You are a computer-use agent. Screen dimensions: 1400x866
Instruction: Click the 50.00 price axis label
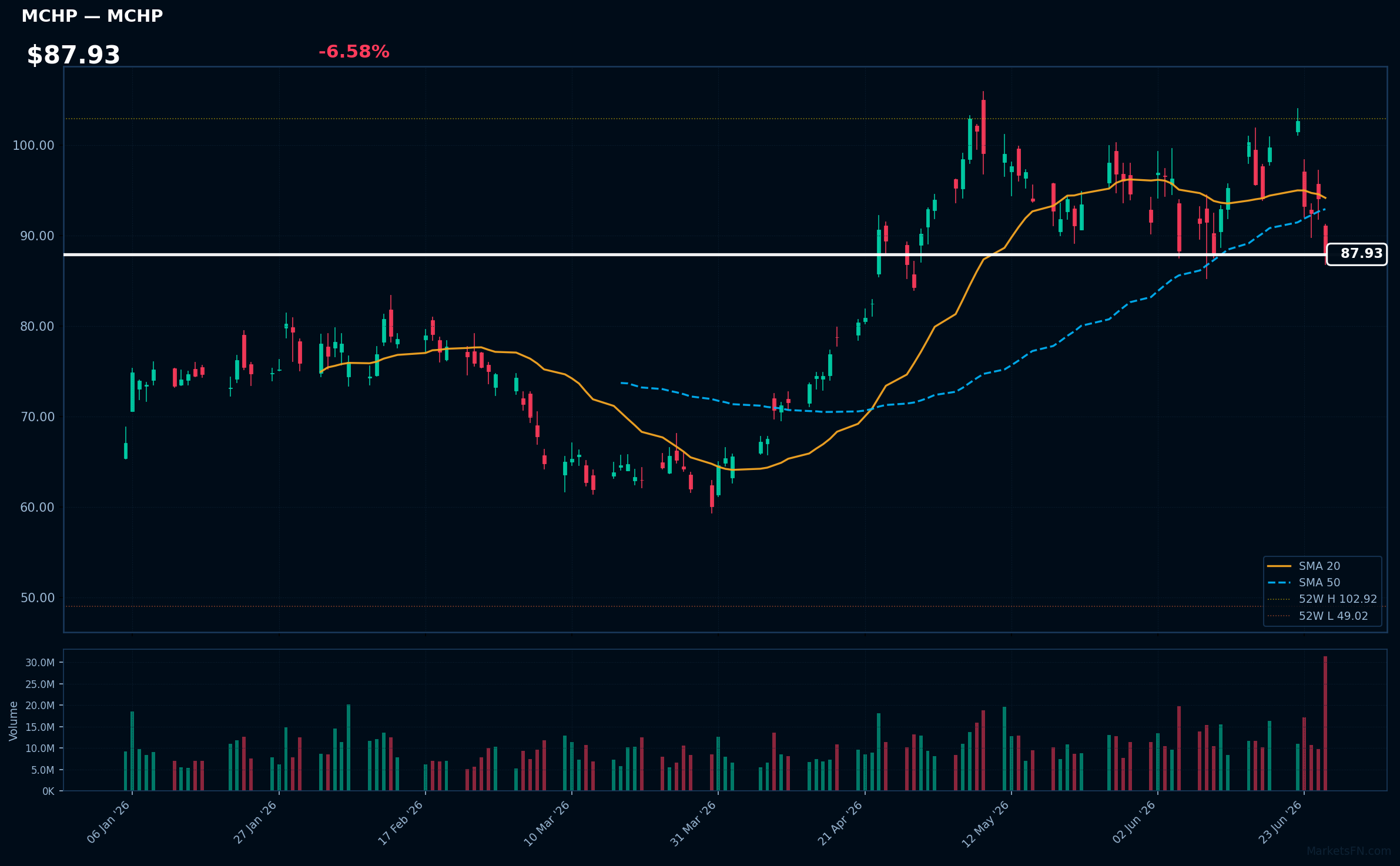37,598
